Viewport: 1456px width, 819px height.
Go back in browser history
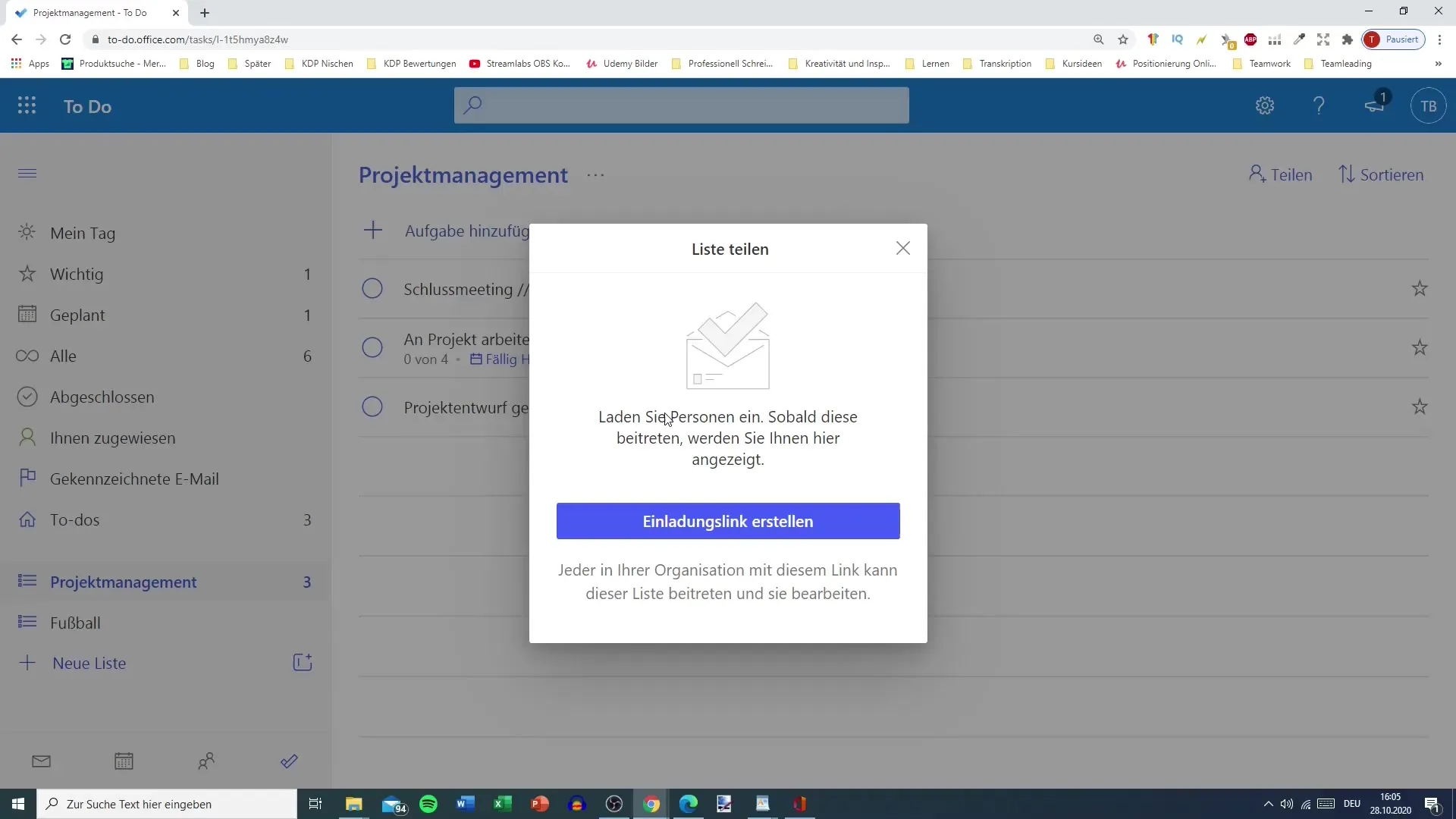(x=17, y=39)
